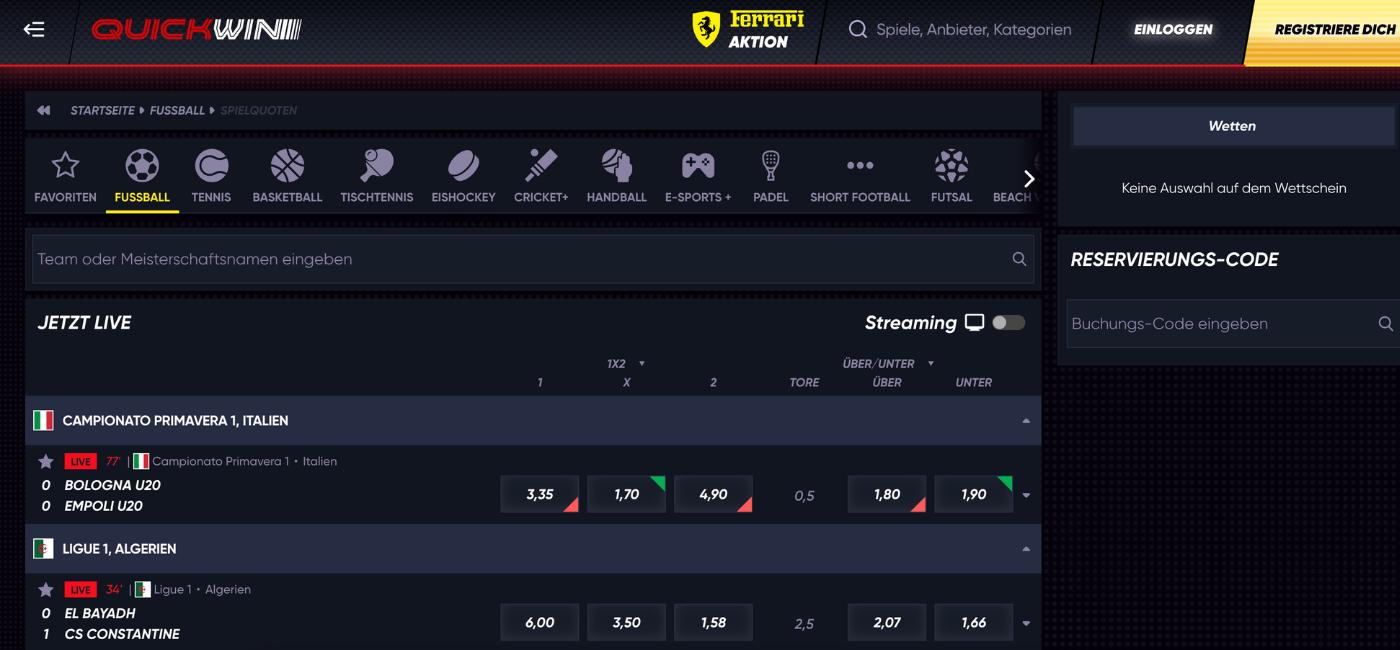Open the Ferrari Aktion promotion
Image resolution: width=1400 pixels, height=650 pixels.
point(748,29)
